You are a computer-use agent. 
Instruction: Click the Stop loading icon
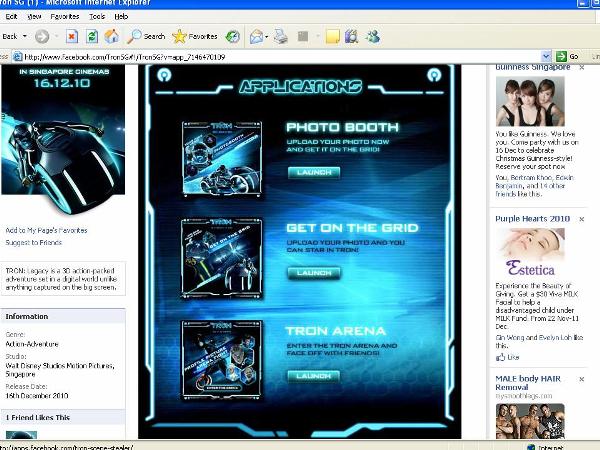pyautogui.click(x=72, y=37)
